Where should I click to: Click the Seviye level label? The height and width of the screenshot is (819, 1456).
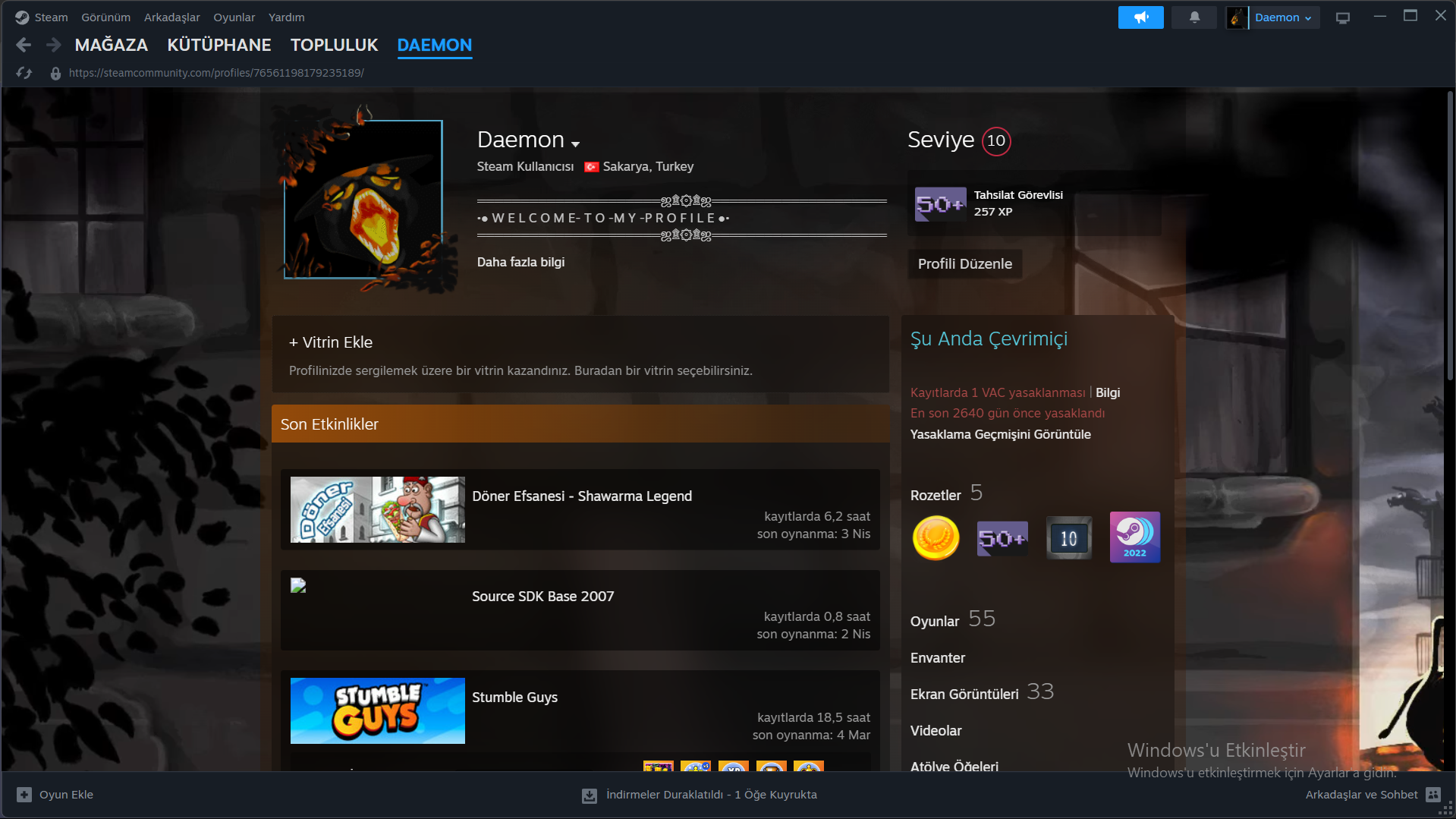coord(941,140)
